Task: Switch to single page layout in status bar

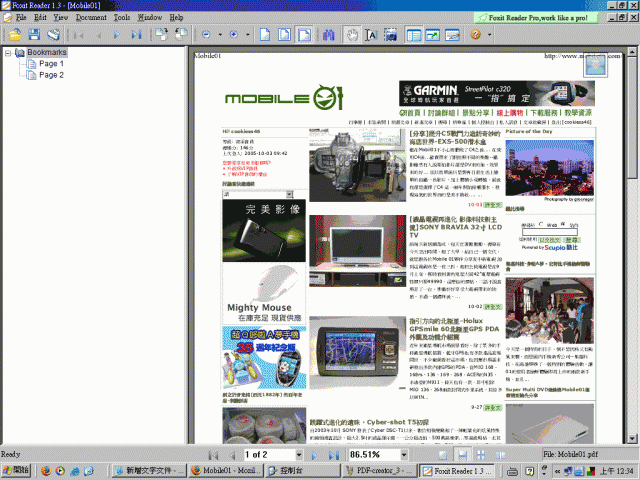Action: 442,455
